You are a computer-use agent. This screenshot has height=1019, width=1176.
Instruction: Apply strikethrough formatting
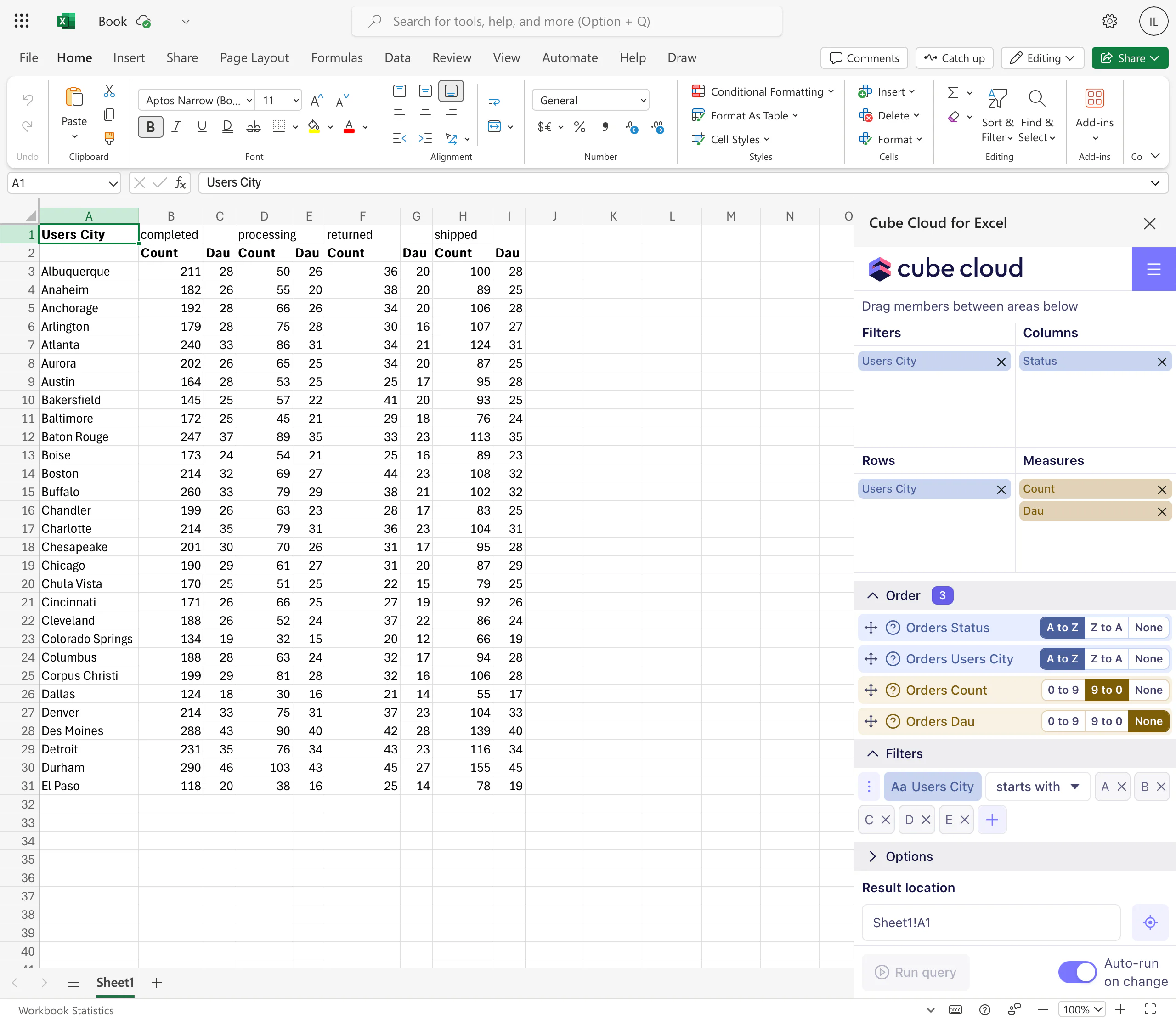pos(253,127)
